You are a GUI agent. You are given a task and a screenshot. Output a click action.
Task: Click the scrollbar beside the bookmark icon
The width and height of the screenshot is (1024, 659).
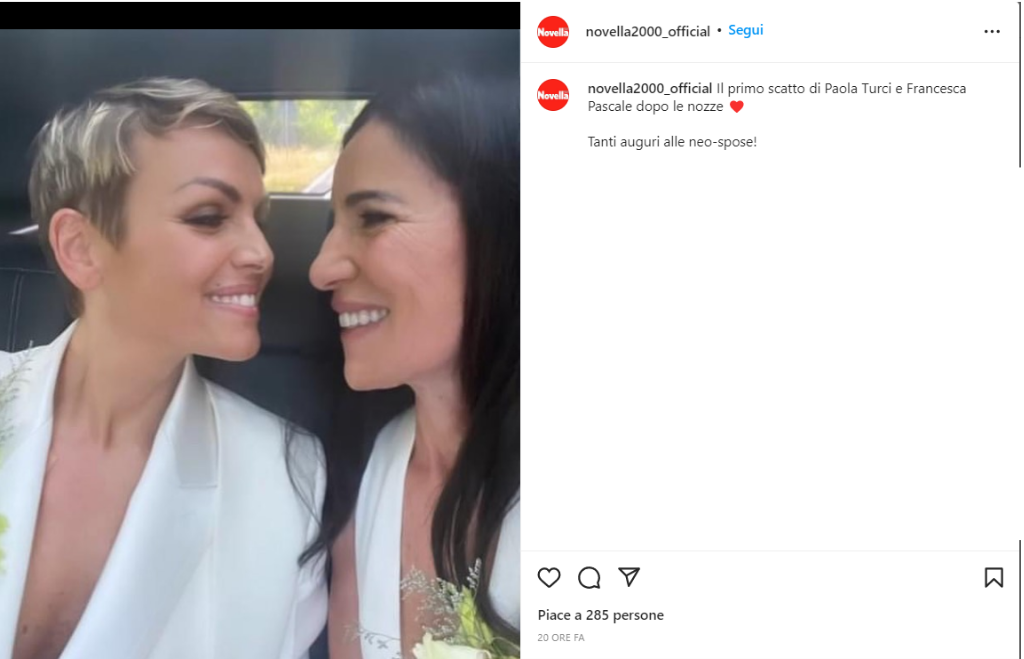pos(1019,600)
